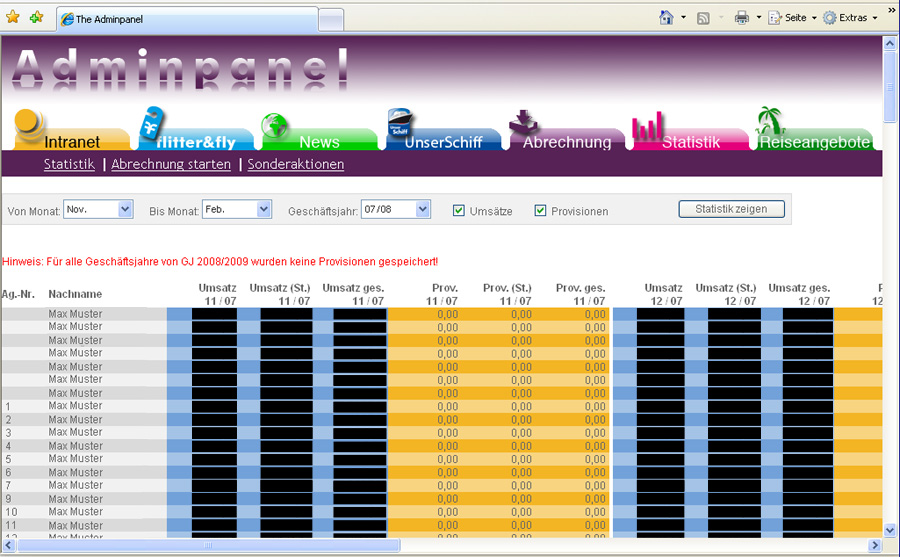Click Umsatz ges. 11/07 column header

(x=353, y=294)
